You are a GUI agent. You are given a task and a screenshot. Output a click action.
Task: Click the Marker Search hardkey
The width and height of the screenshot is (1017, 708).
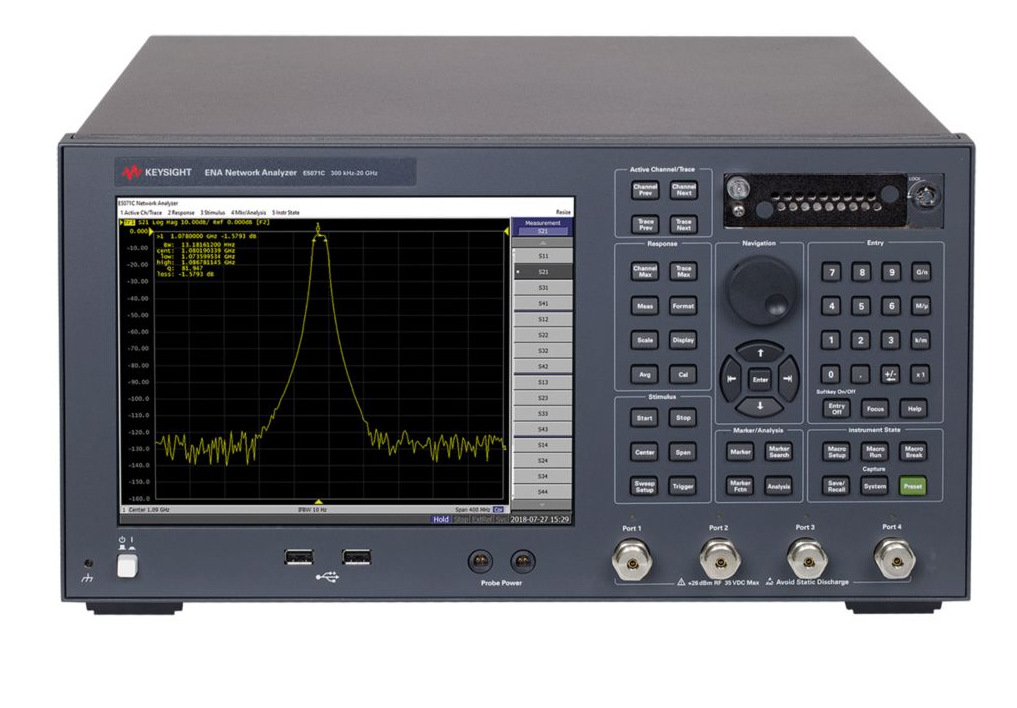[778, 452]
